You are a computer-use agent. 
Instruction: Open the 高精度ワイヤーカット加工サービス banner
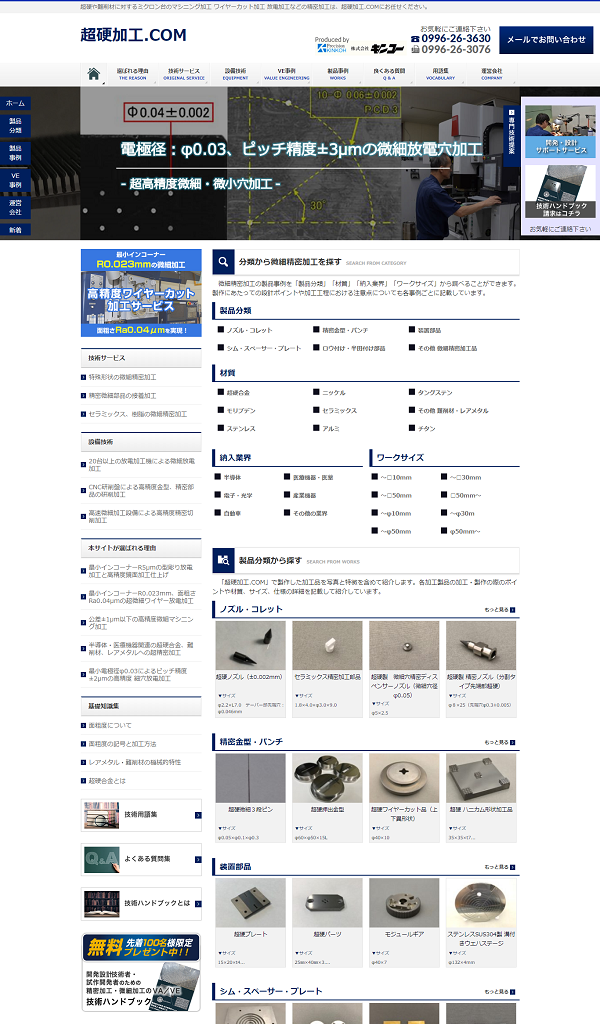click(x=141, y=293)
